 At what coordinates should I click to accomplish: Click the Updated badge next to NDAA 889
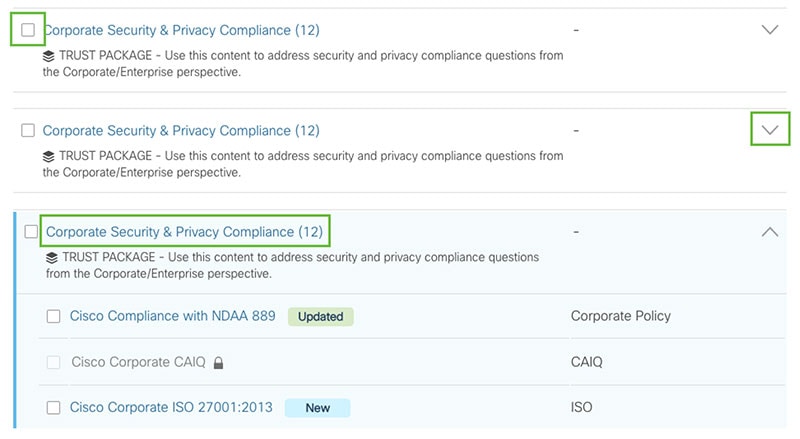pyautogui.click(x=320, y=316)
